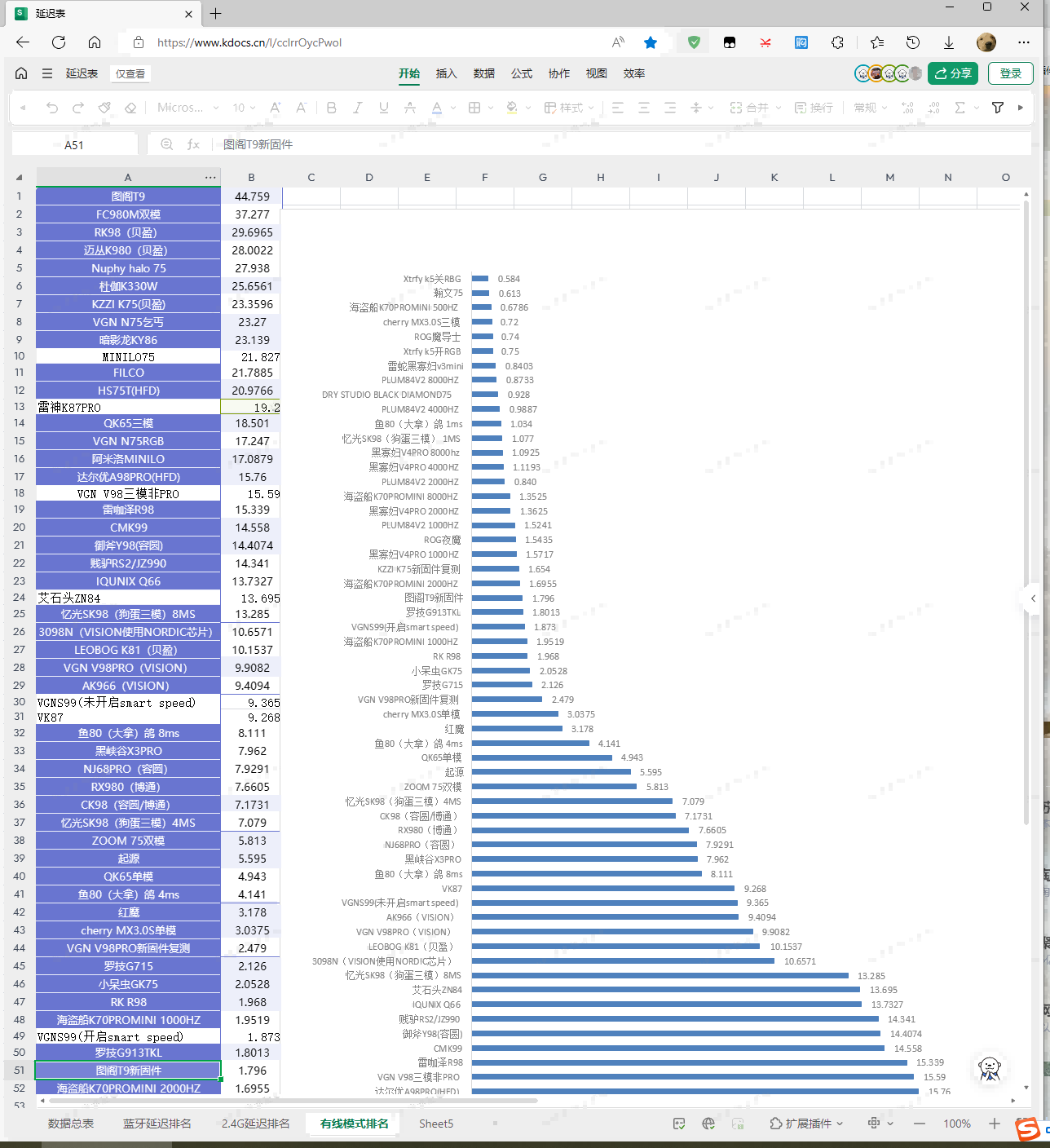Open column A header options menu
The height and width of the screenshot is (1148, 1050).
210,177
